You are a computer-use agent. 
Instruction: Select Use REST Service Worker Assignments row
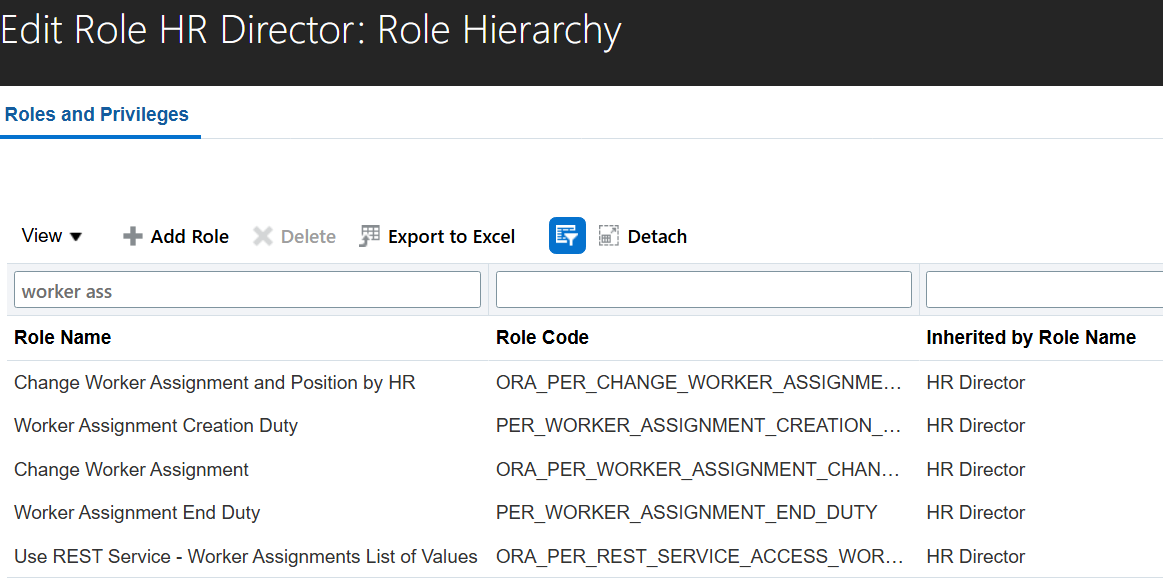coord(245,556)
